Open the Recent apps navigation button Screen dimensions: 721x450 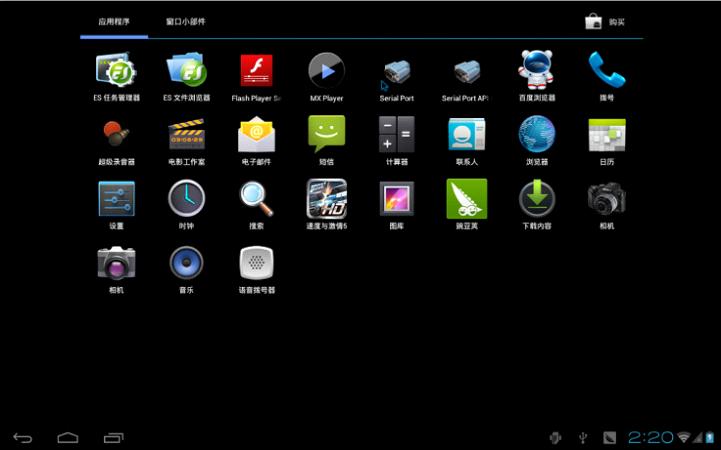click(114, 438)
